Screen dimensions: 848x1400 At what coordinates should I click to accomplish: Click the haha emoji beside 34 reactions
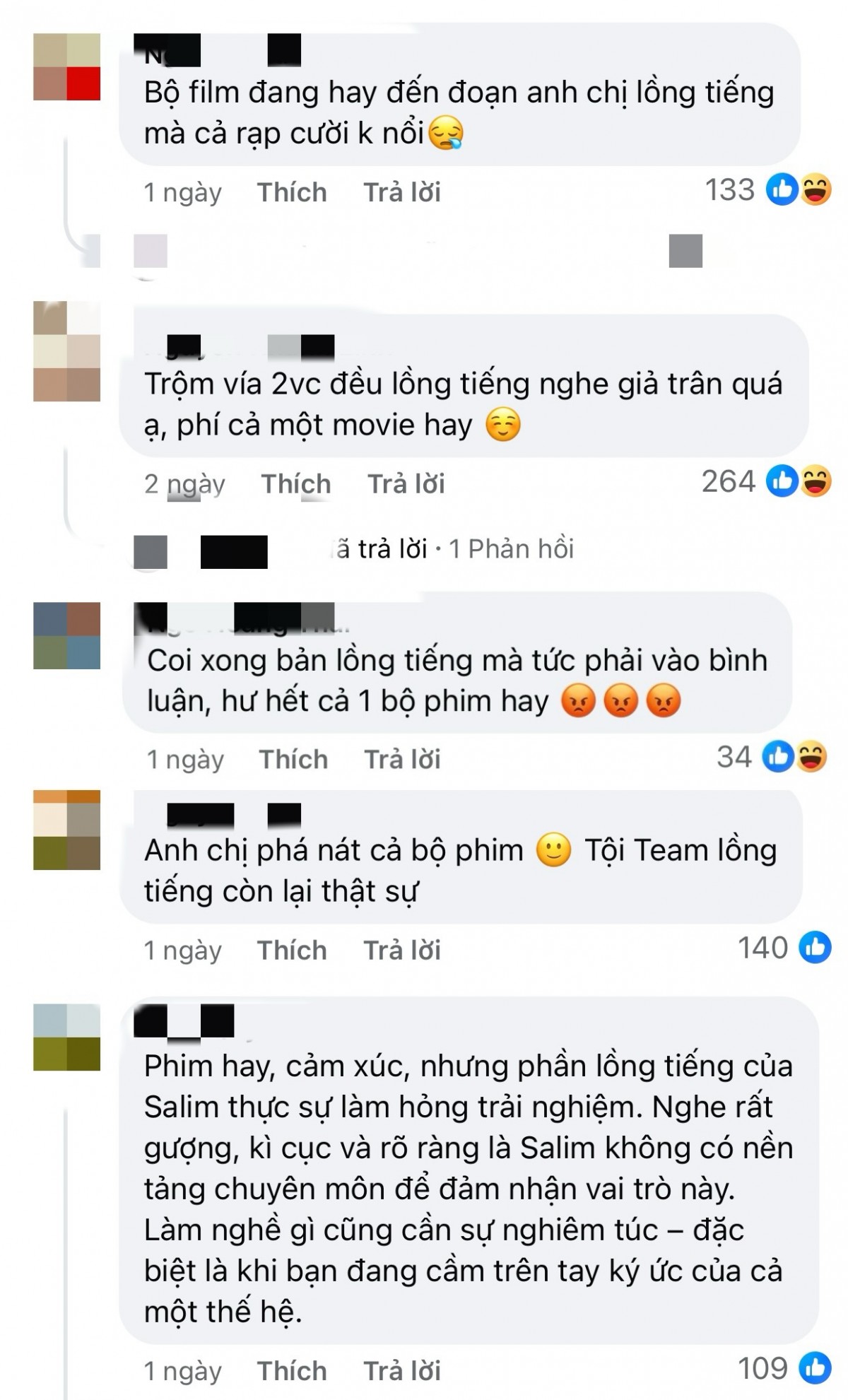coord(811,757)
